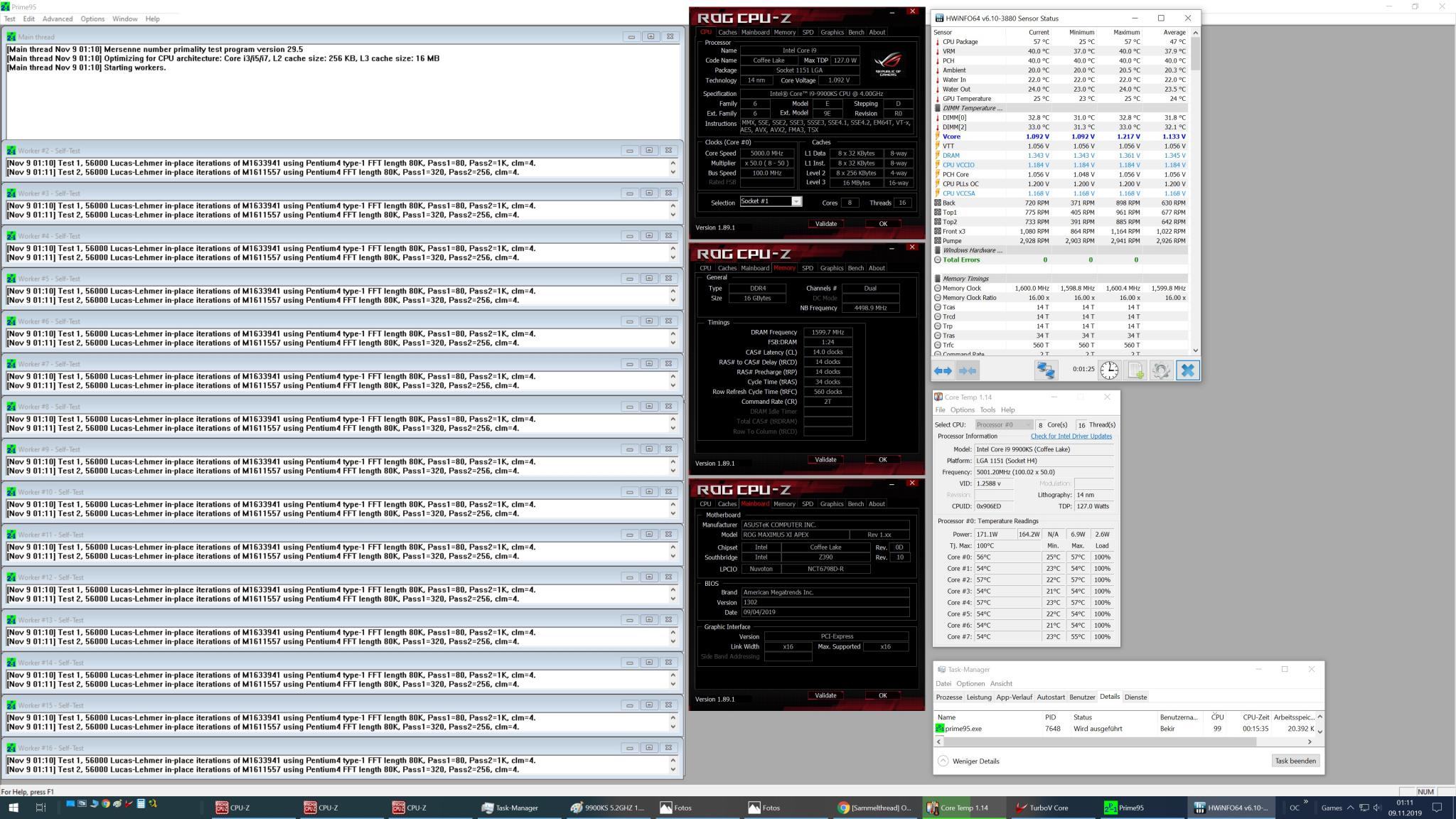Click HWiNFO sensor list vertical scrollbar

[1195, 192]
